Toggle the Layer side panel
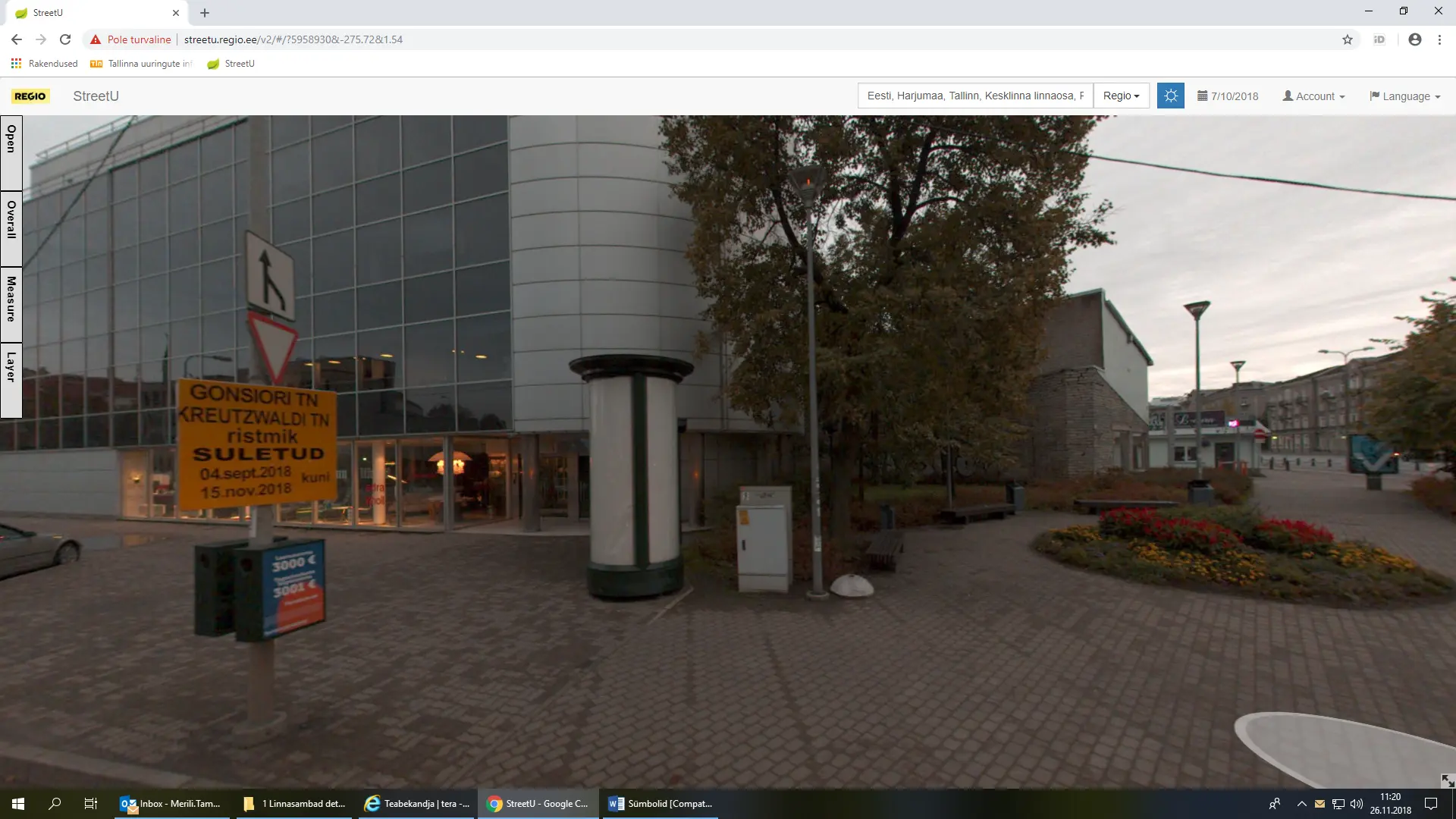This screenshot has width=1456, height=819. [11, 380]
